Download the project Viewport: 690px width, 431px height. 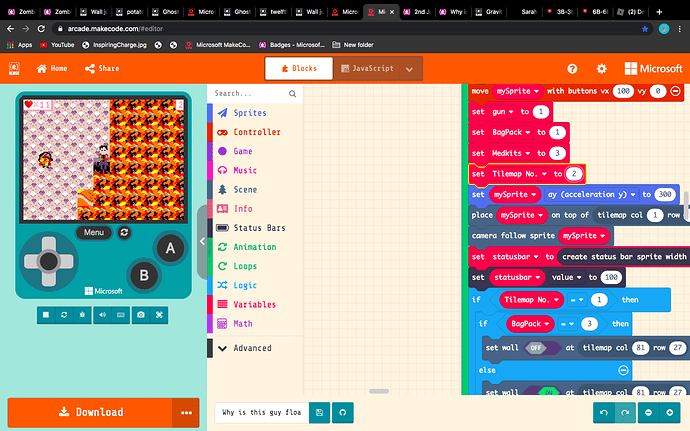click(x=90, y=413)
